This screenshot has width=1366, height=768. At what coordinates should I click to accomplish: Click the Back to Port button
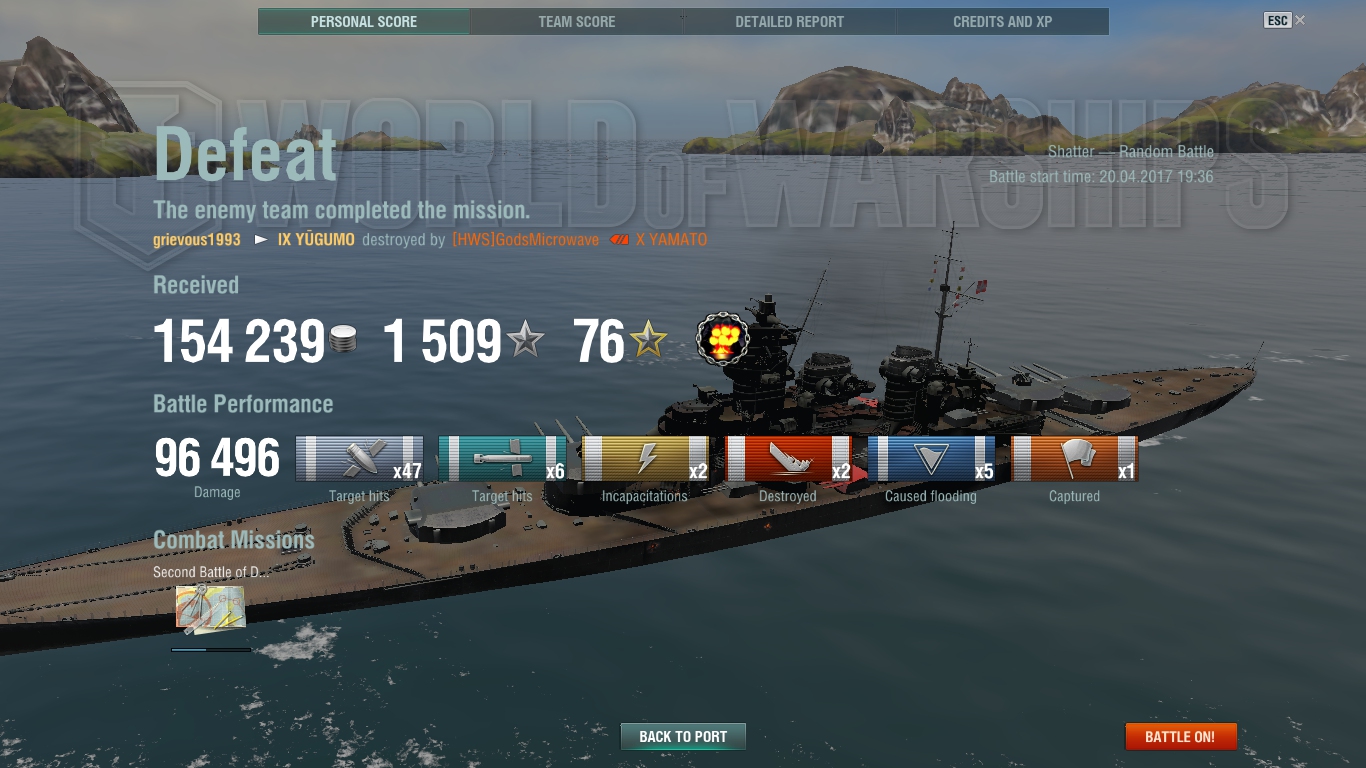683,737
